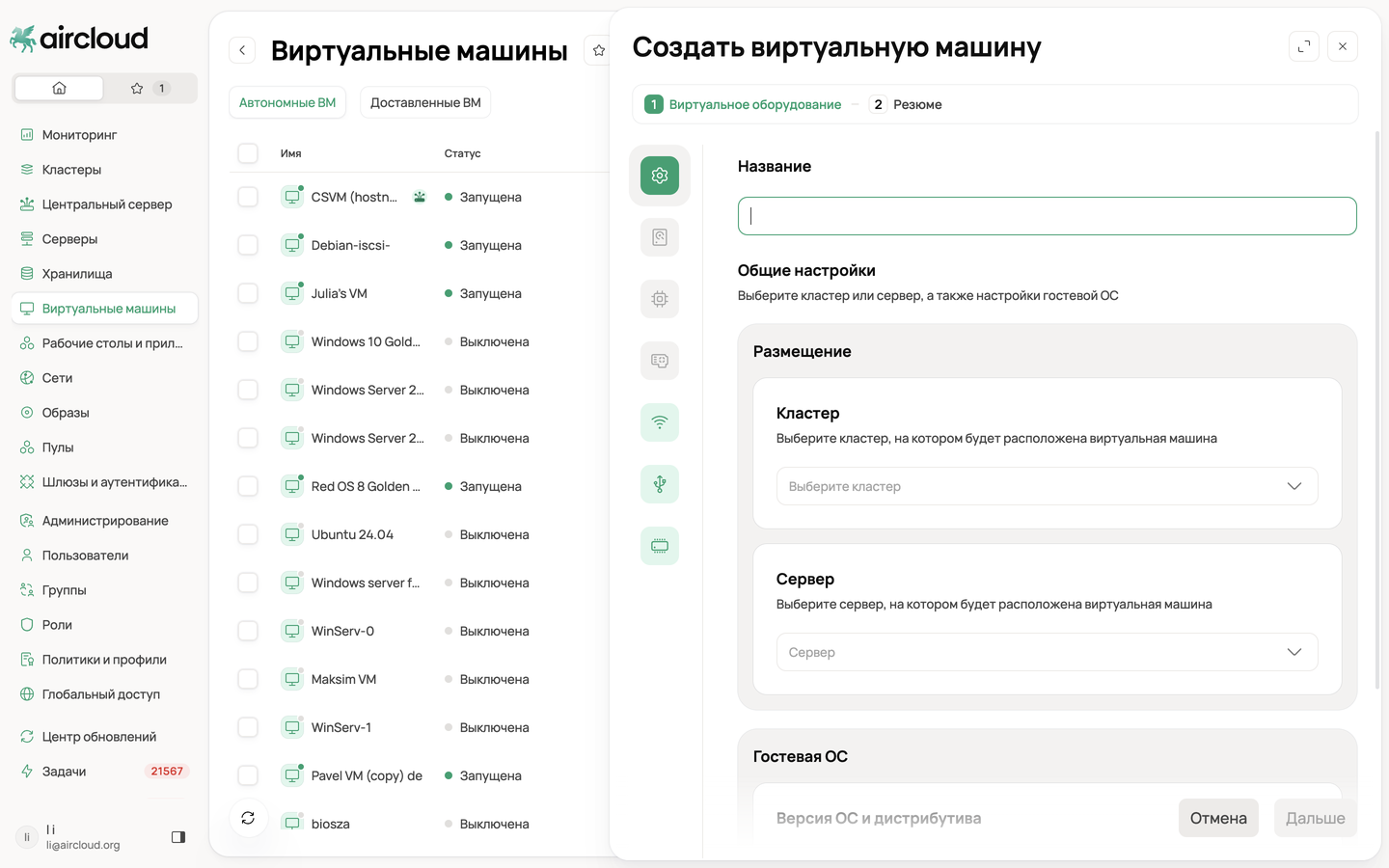The height and width of the screenshot is (868, 1389).
Task: Click the VM icon for Maksim VM
Action: pos(292,679)
